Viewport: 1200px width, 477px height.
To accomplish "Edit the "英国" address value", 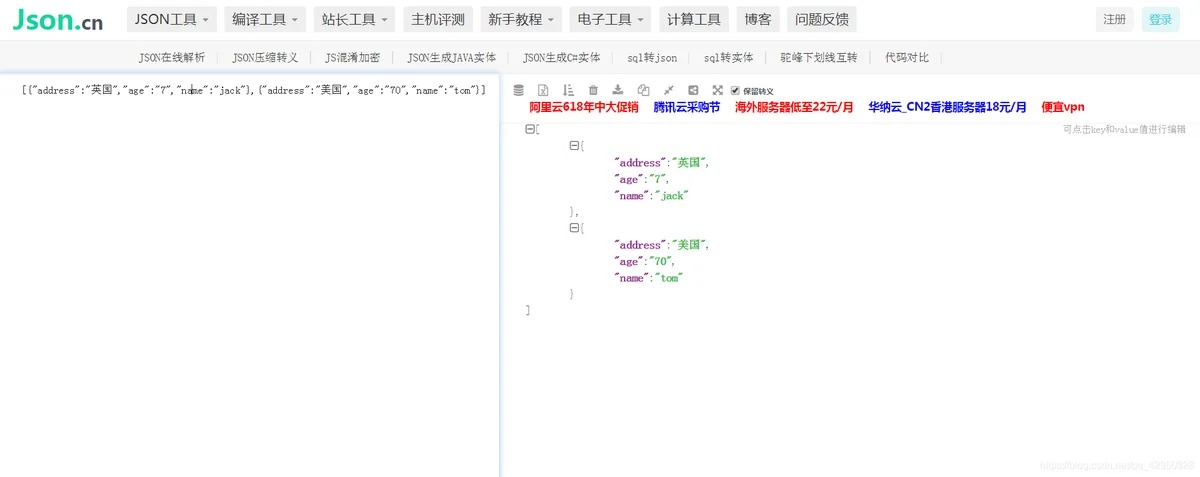I will pos(688,162).
